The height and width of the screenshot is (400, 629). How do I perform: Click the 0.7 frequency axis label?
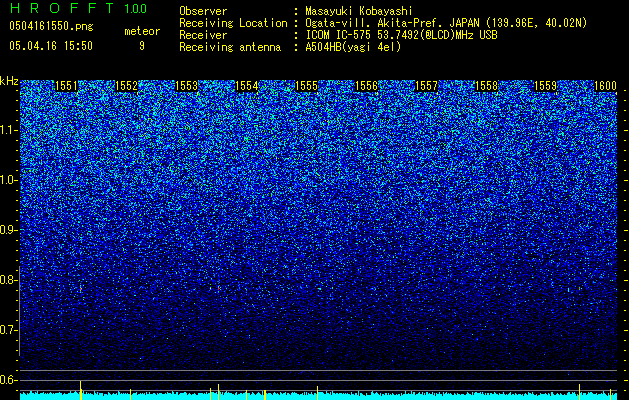click(8, 330)
